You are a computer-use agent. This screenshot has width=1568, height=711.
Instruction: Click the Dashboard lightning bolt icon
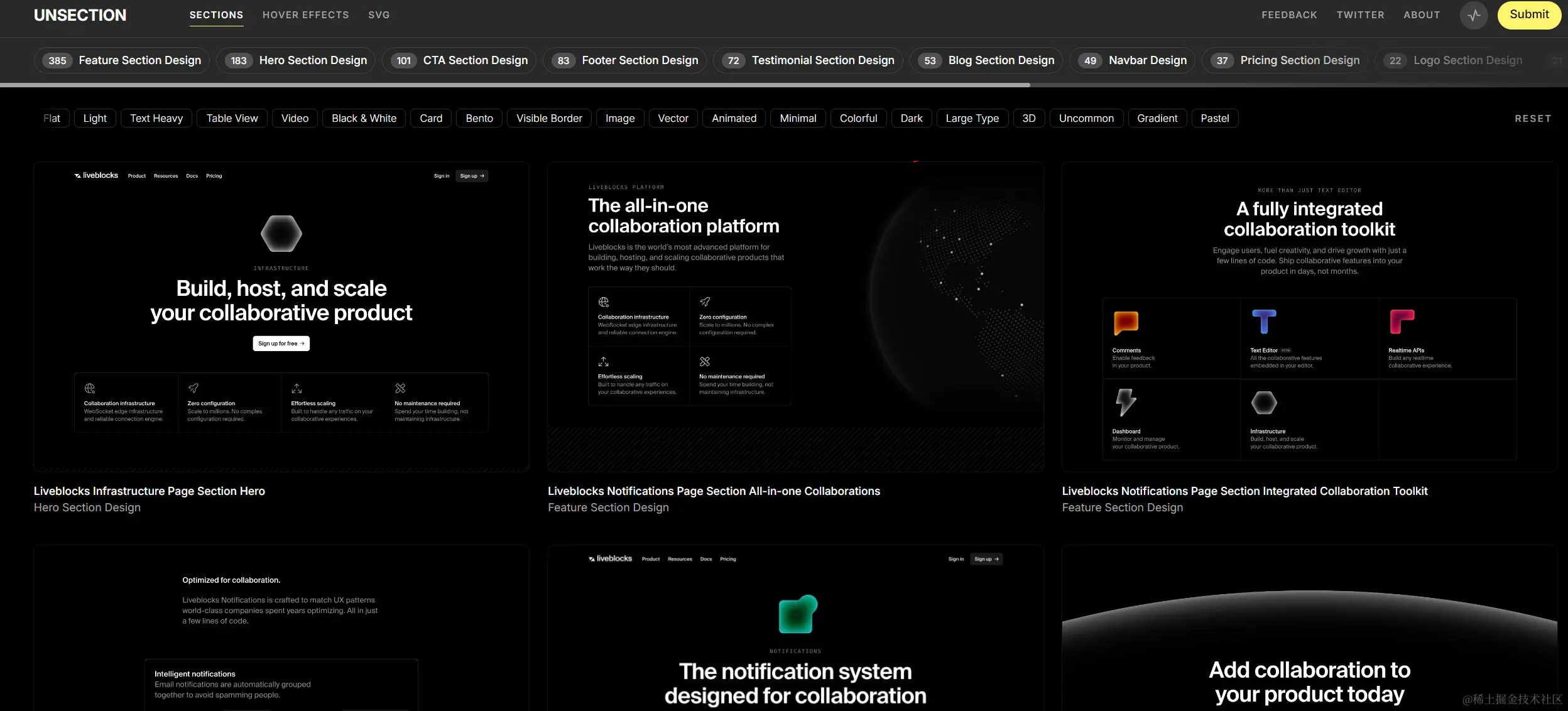tap(1125, 402)
